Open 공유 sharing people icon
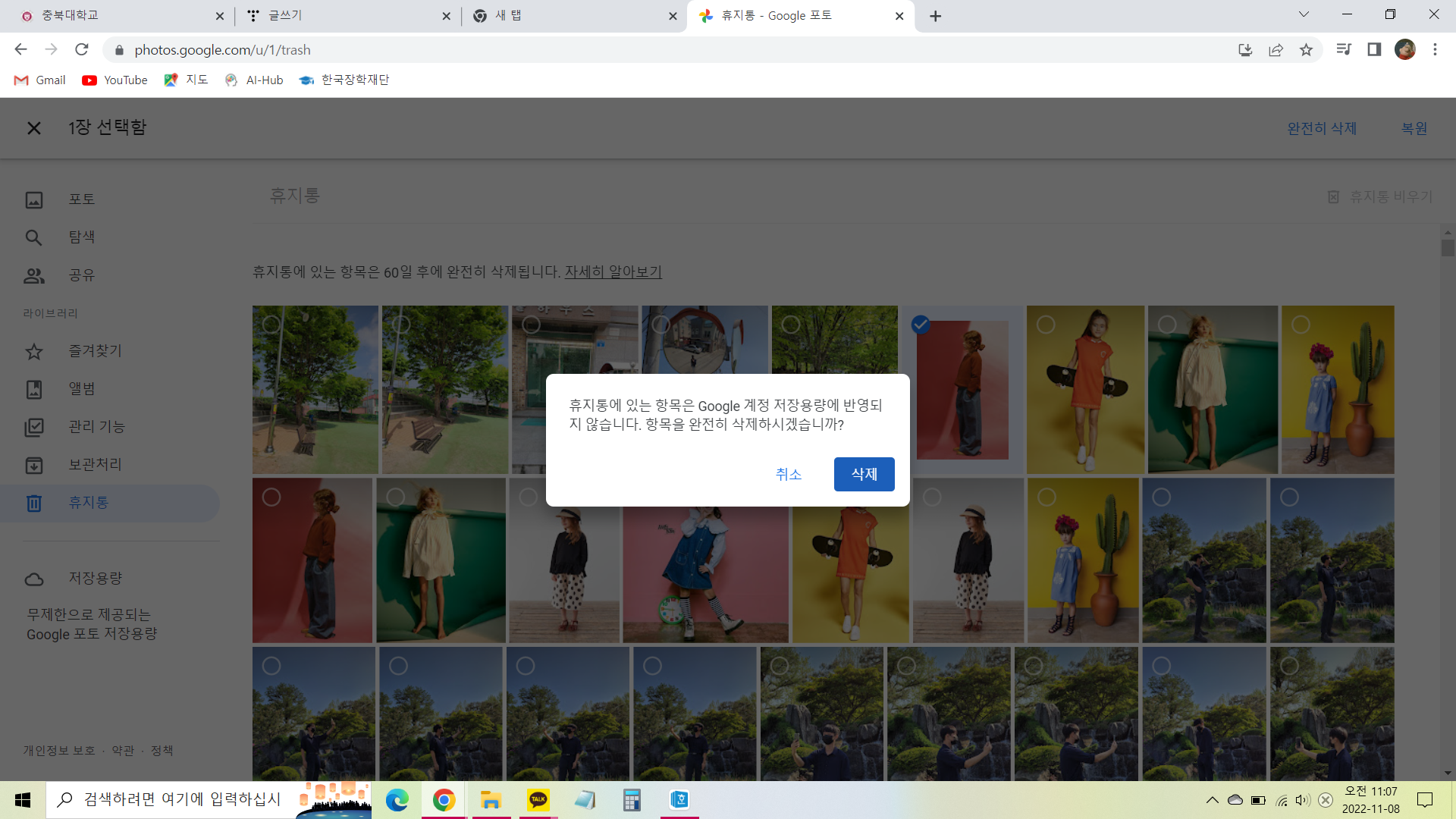Image resolution: width=1456 pixels, height=819 pixels. (34, 275)
